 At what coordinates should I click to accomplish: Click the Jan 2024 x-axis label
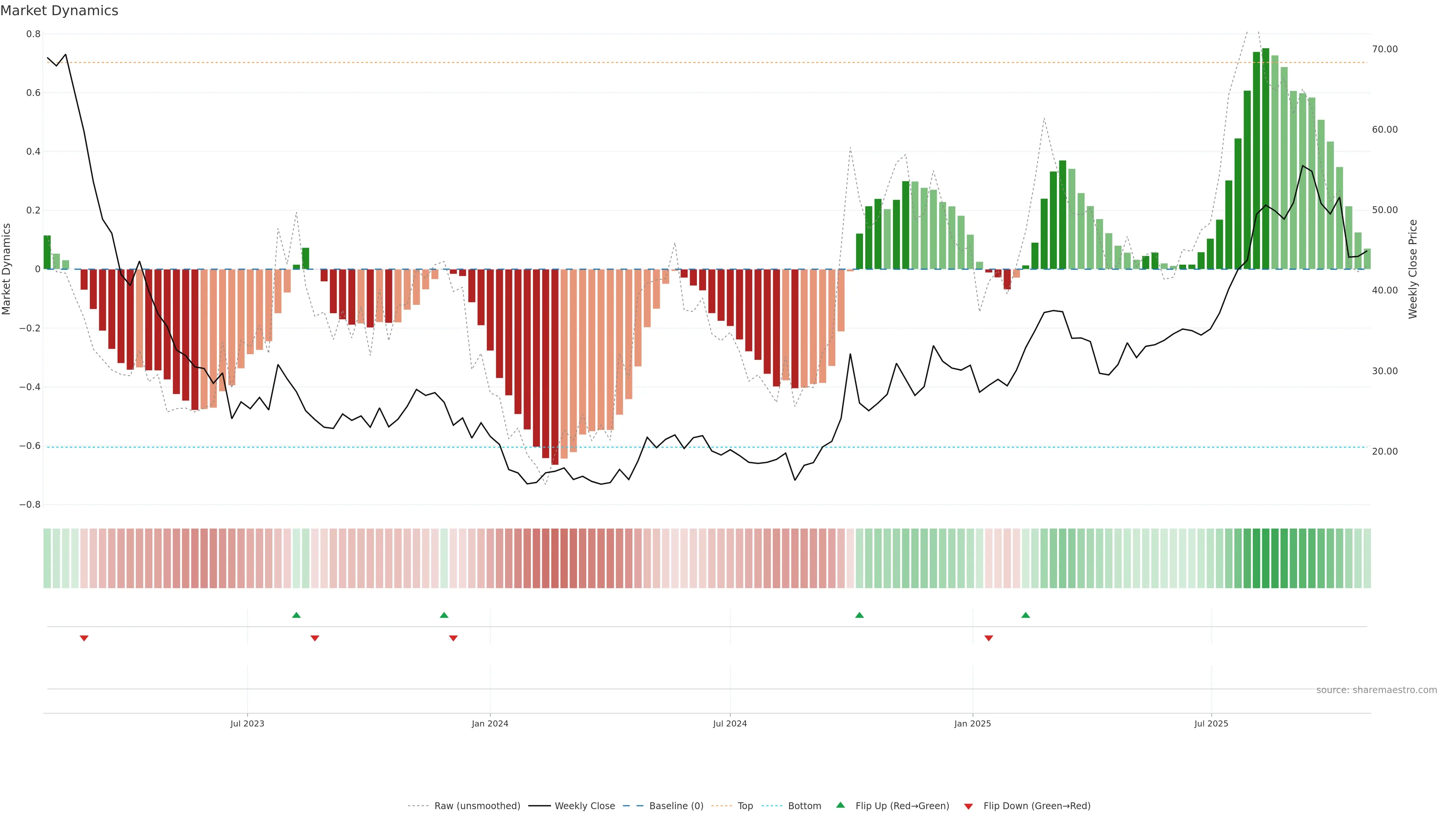tap(490, 723)
